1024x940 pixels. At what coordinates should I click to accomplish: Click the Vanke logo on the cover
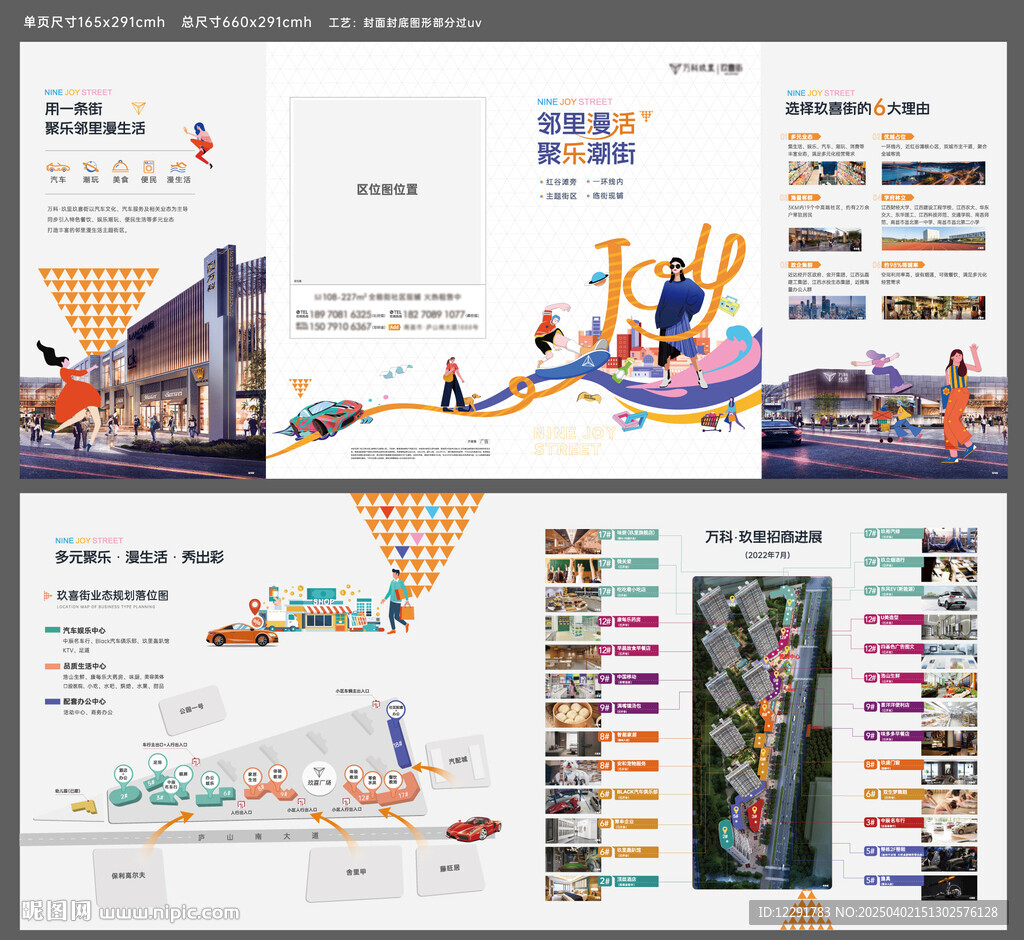coord(706,68)
